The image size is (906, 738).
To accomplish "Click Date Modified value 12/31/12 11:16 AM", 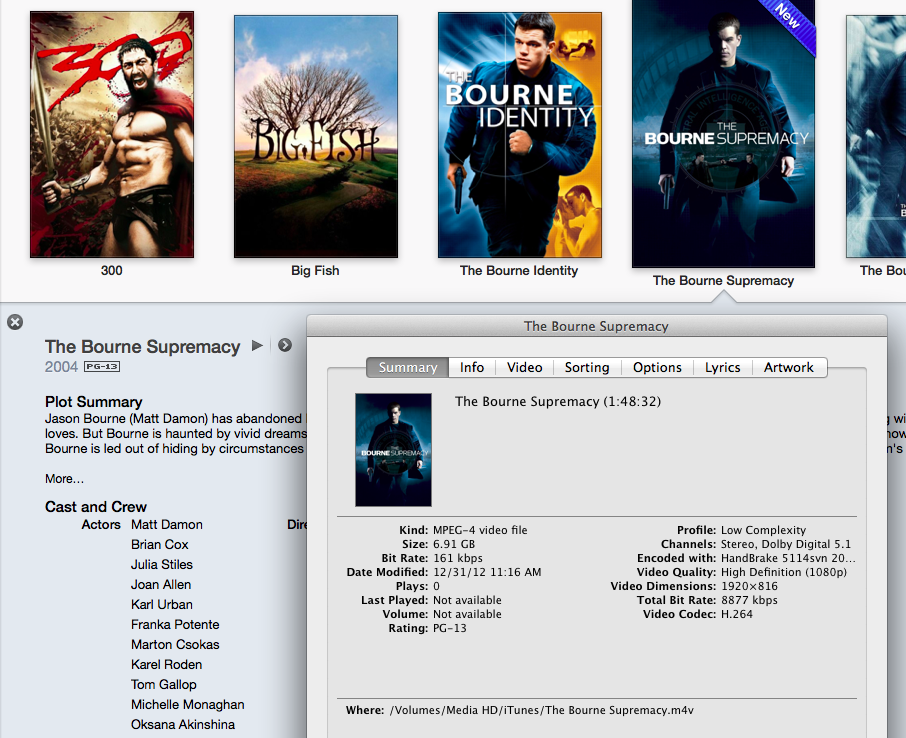I will pyautogui.click(x=487, y=572).
